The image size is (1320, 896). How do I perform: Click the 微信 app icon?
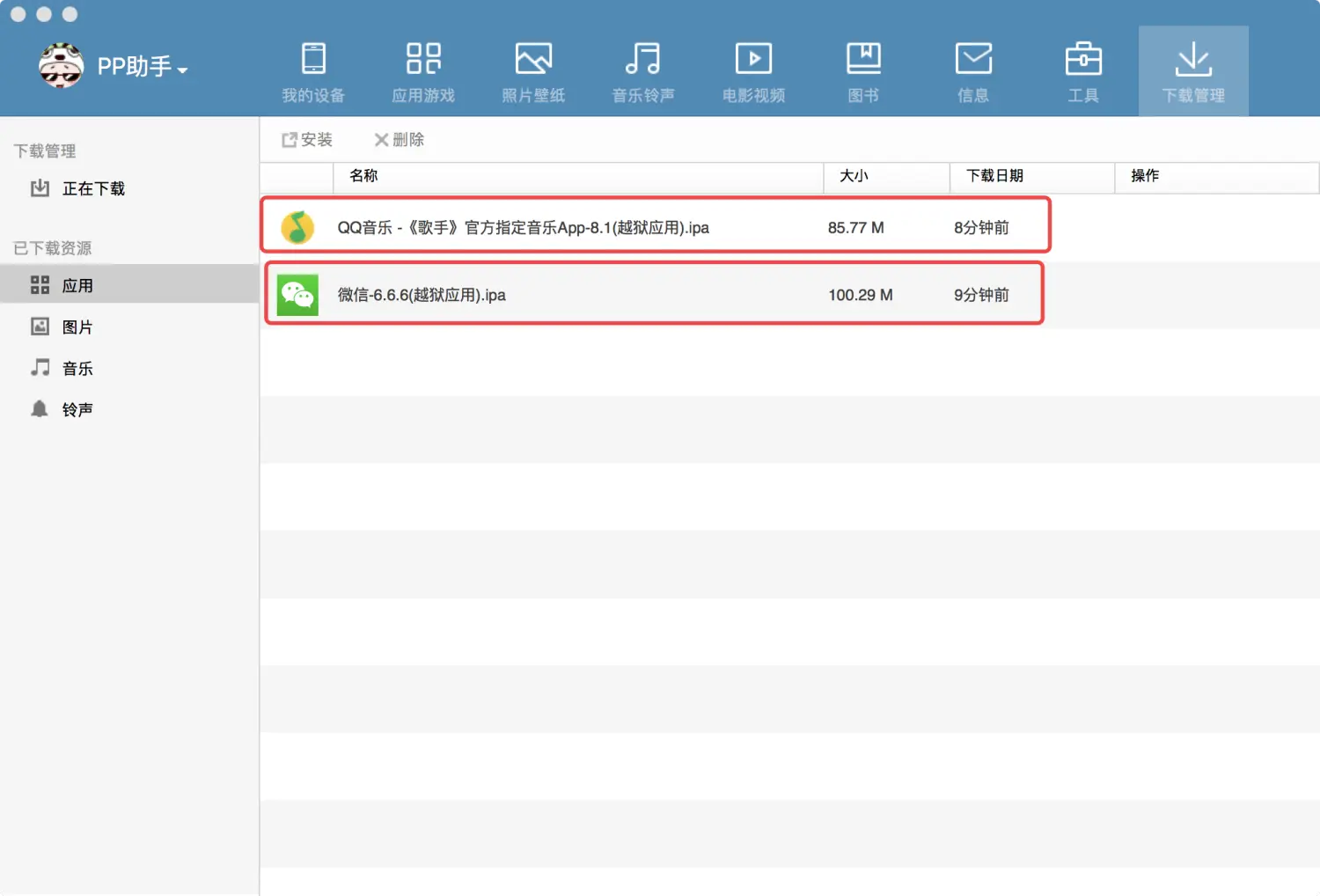[x=297, y=295]
